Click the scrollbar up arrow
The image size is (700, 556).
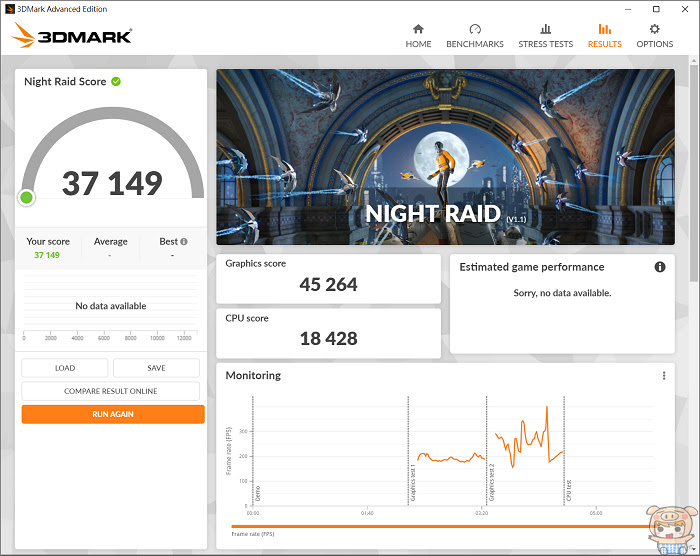pyautogui.click(x=693, y=60)
